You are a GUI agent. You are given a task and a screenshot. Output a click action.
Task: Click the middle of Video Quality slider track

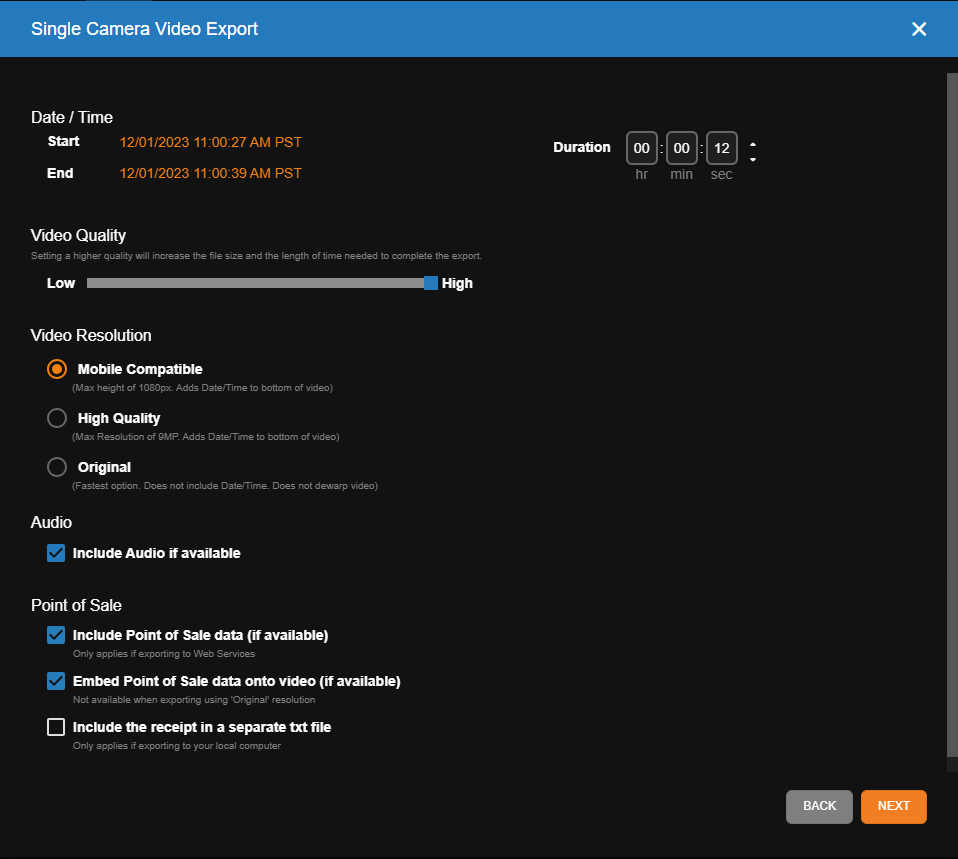pyautogui.click(x=256, y=283)
